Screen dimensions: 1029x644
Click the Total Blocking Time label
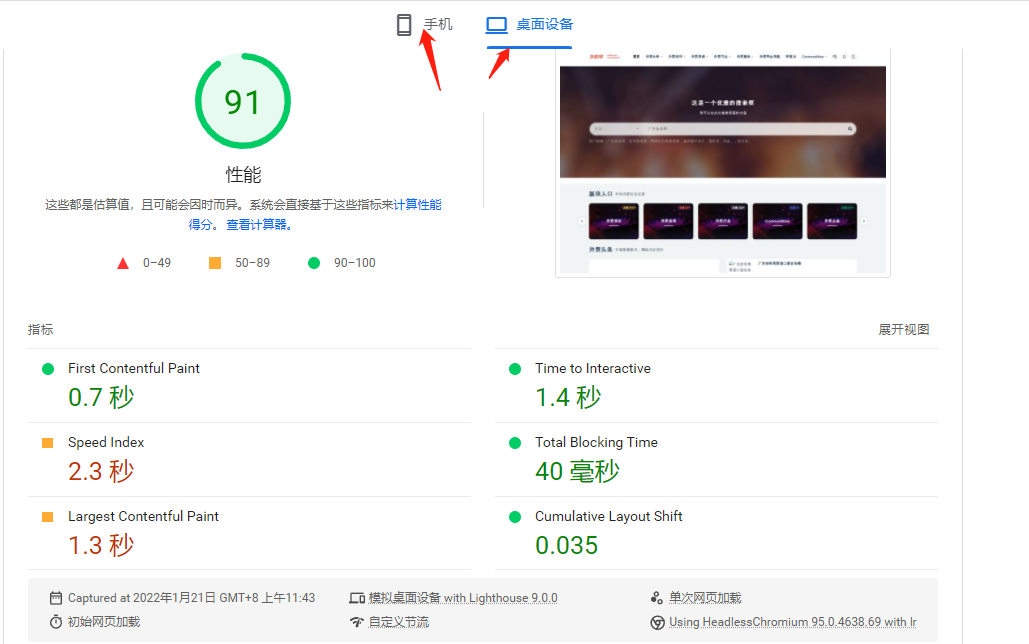(596, 442)
